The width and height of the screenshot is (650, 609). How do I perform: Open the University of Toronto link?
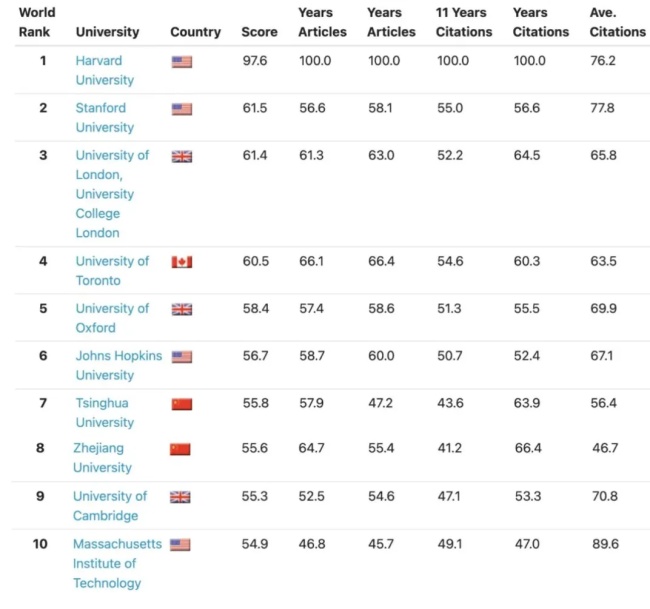(x=112, y=271)
